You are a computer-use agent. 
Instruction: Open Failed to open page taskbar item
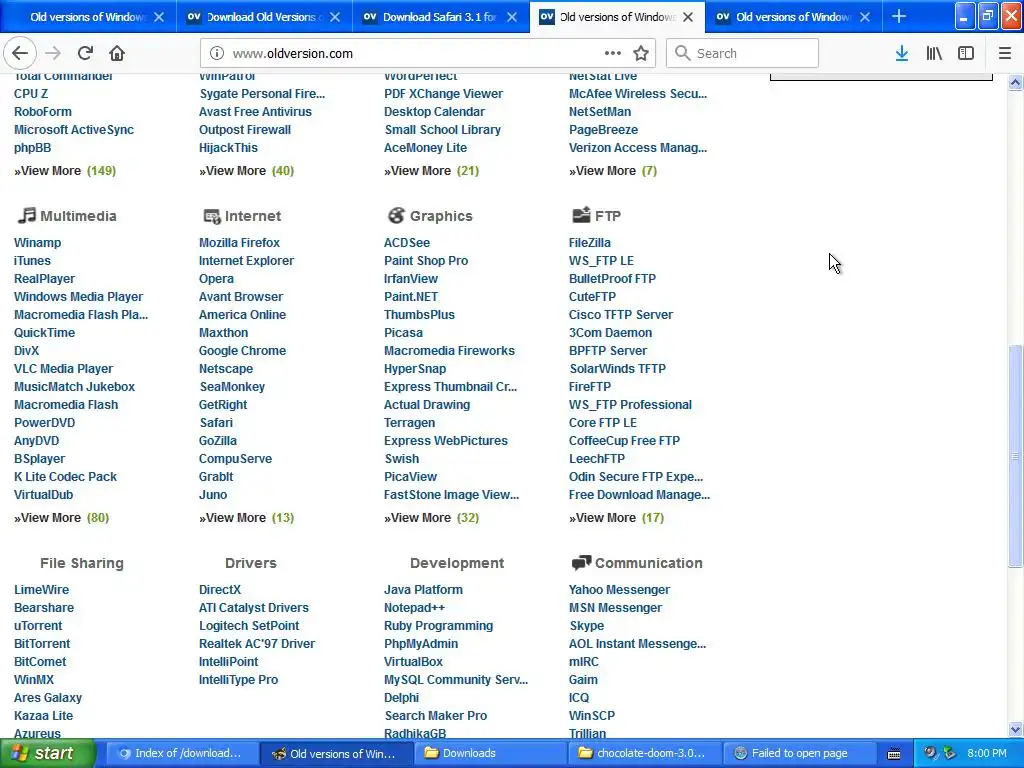pos(799,754)
